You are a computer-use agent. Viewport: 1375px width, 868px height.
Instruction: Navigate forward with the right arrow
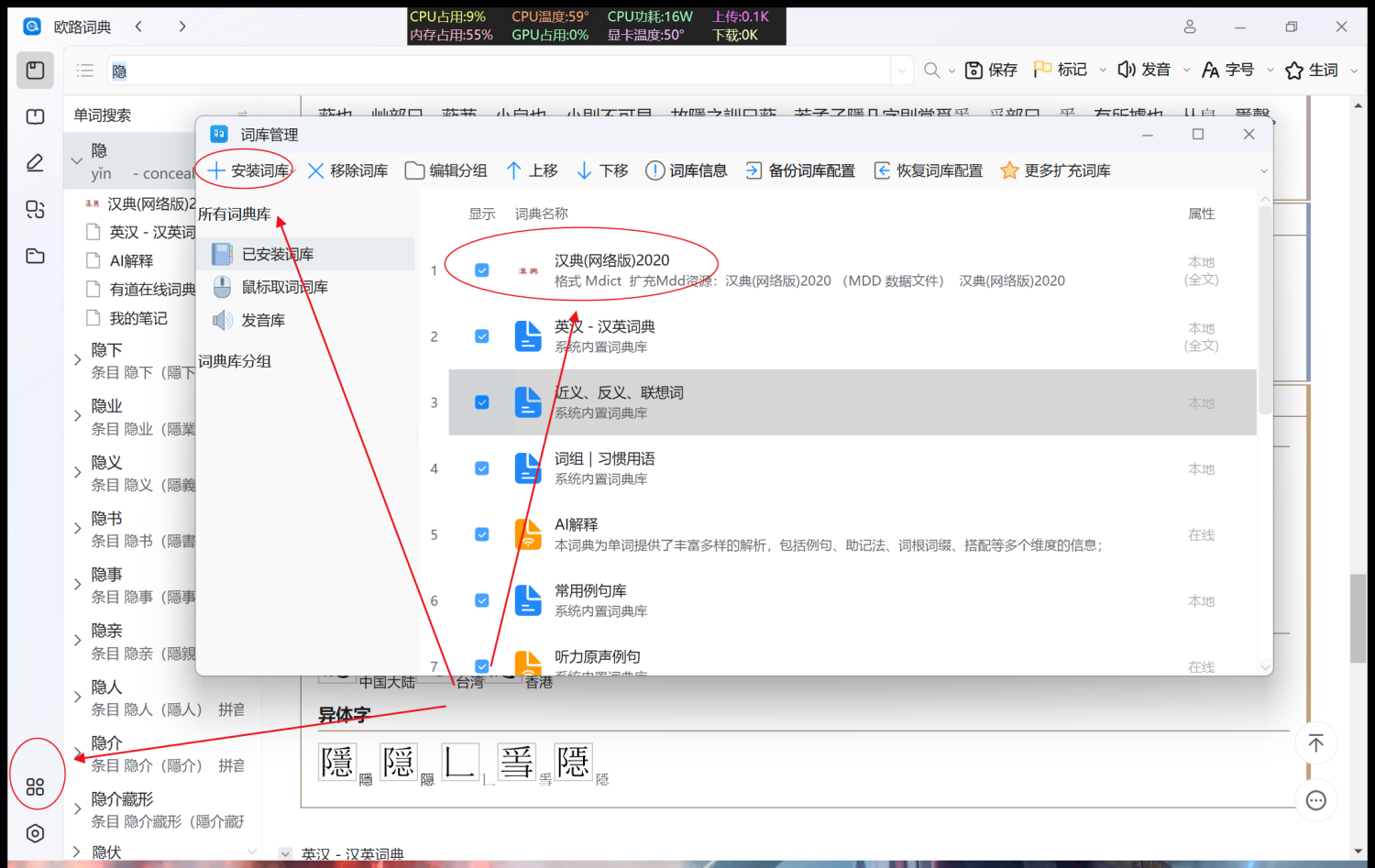tap(182, 27)
